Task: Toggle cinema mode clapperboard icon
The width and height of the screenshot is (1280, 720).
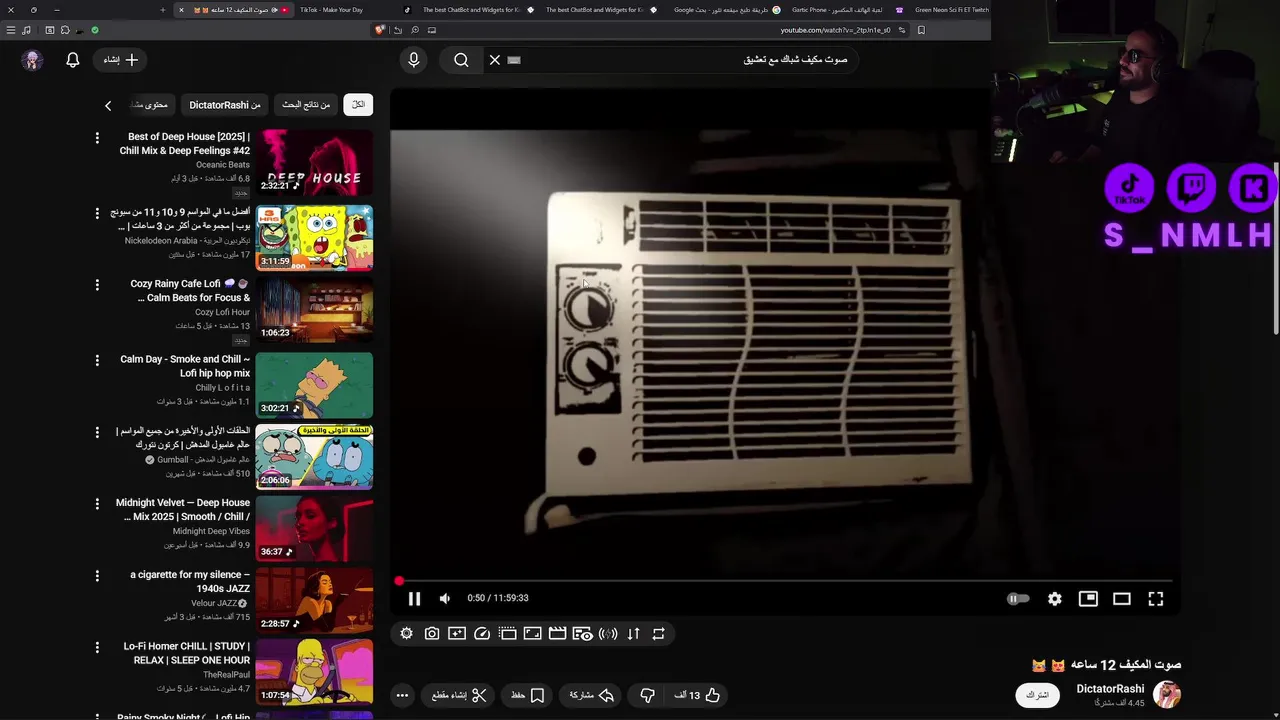Action: coord(557,633)
